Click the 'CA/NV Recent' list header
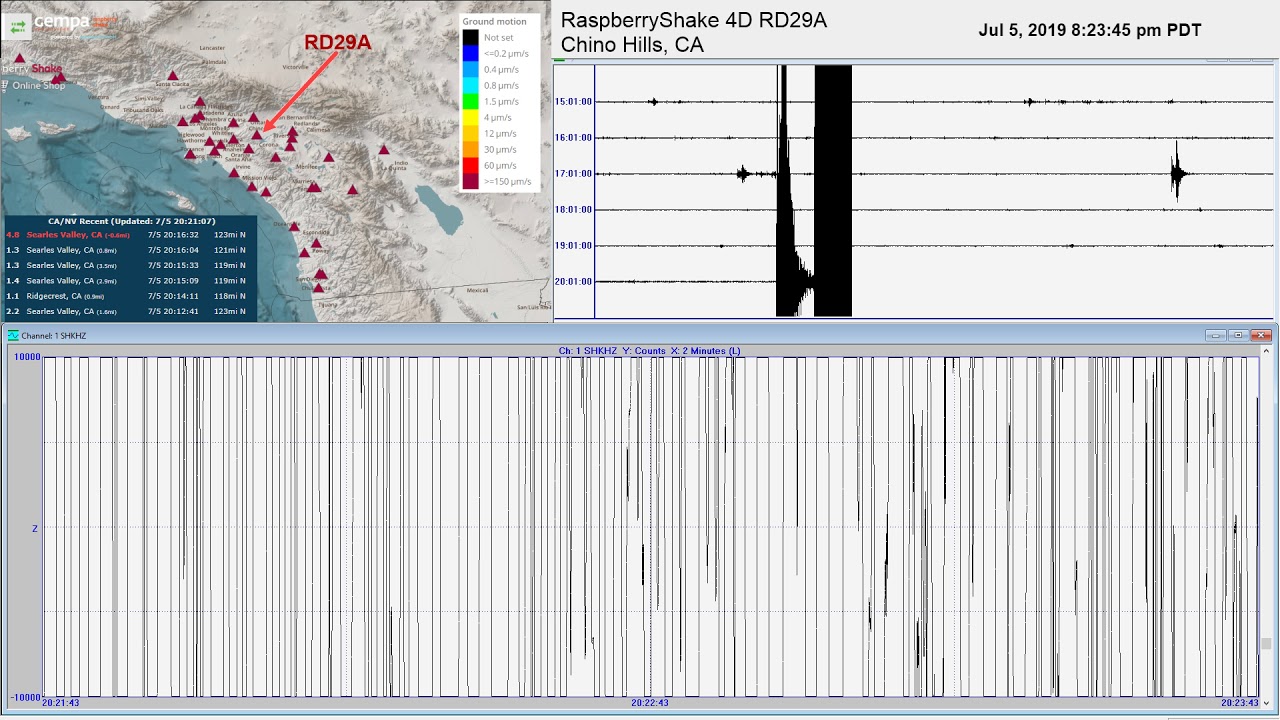 pyautogui.click(x=131, y=221)
